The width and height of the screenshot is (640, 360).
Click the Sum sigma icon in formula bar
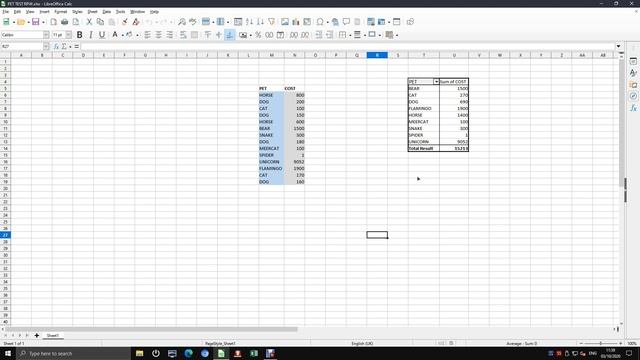click(x=64, y=47)
